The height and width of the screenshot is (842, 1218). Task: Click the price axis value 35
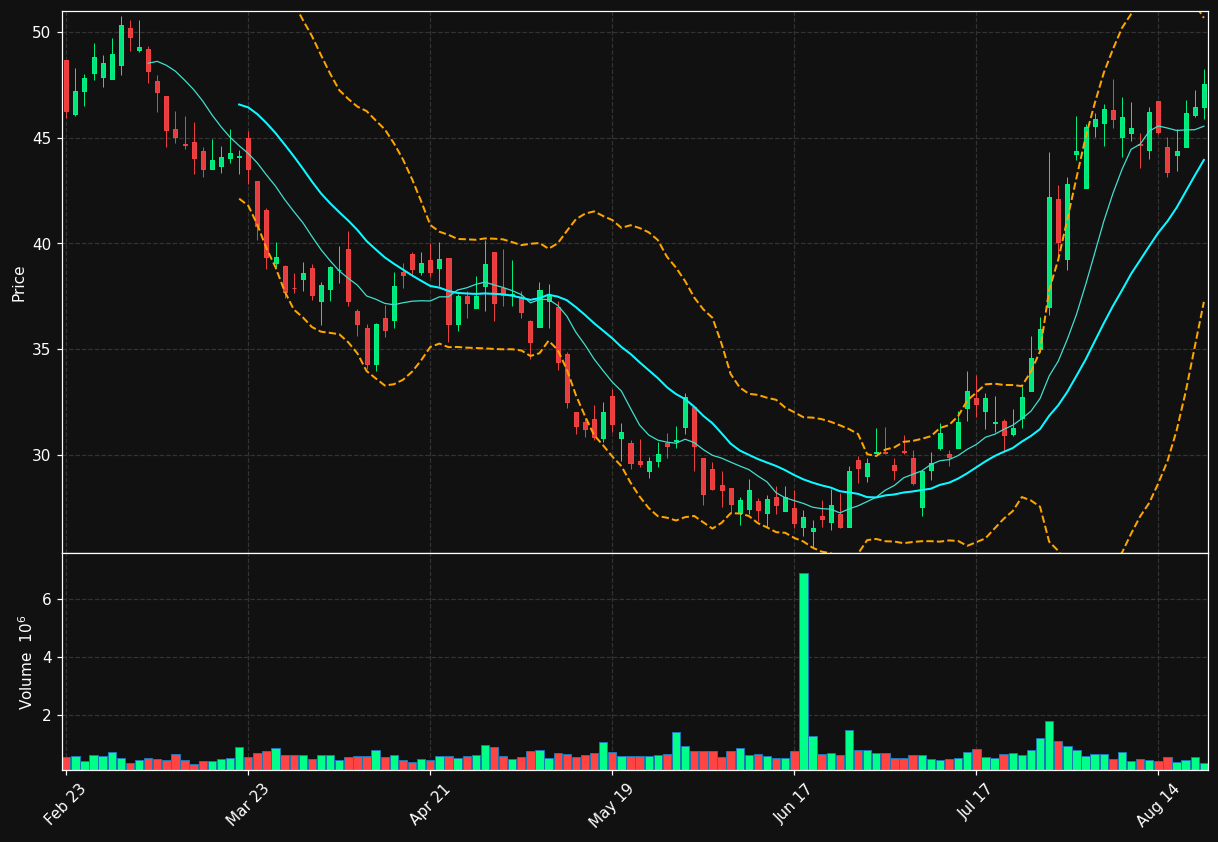pyautogui.click(x=40, y=350)
